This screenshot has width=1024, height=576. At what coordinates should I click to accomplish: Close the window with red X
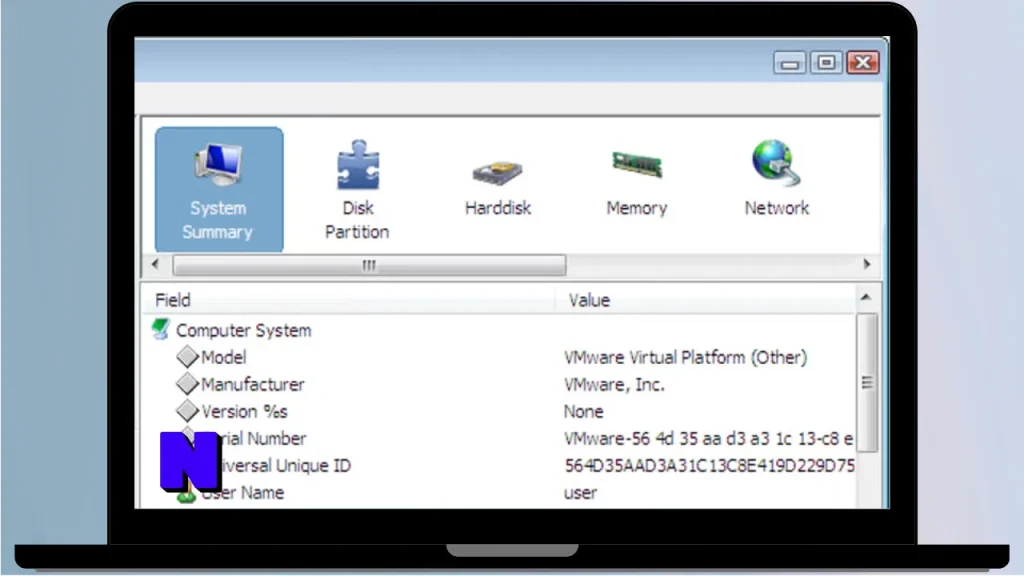point(863,63)
